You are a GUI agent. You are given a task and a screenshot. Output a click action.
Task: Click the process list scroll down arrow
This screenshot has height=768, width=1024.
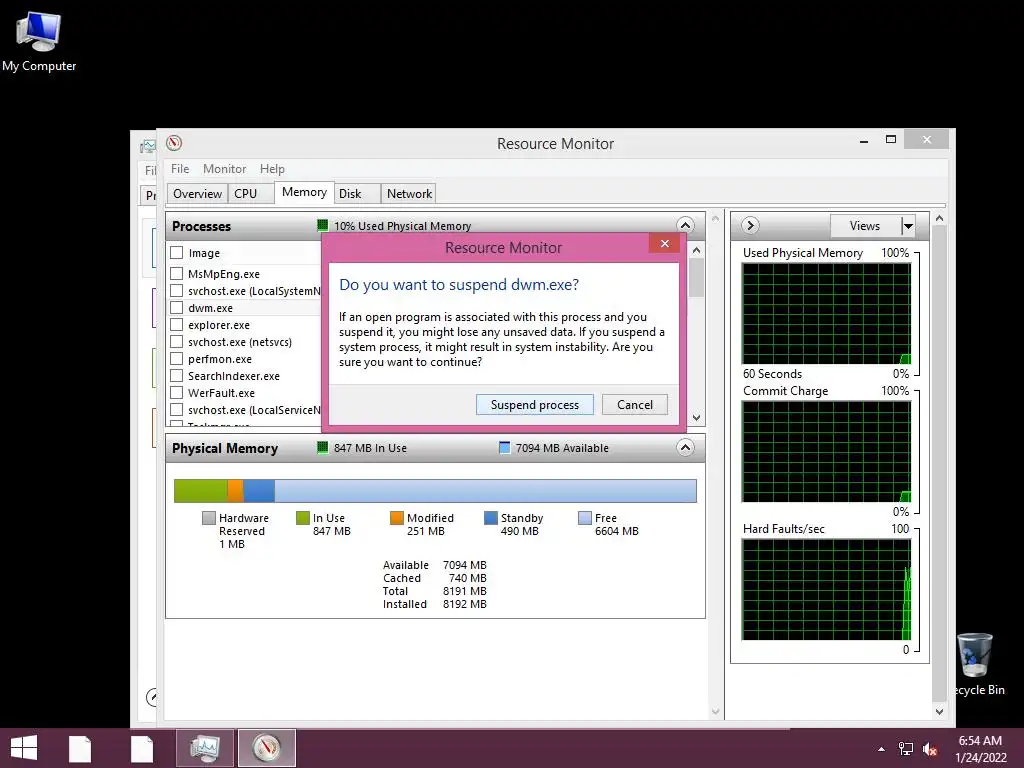tap(696, 418)
